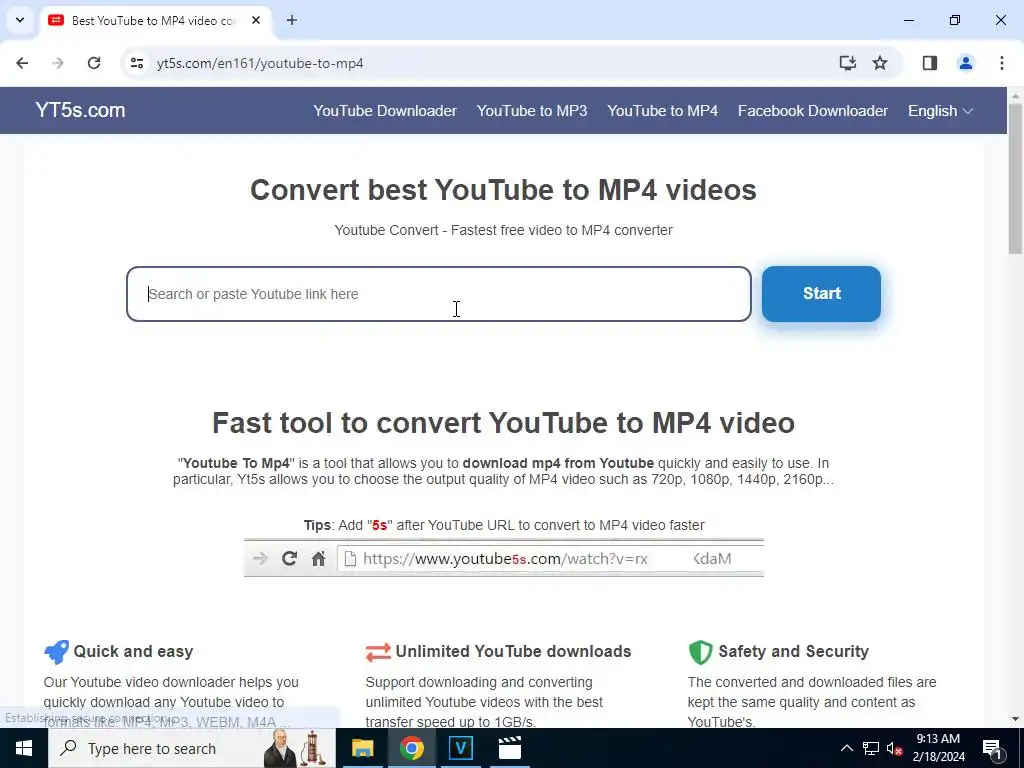This screenshot has height=768, width=1024.
Task: Close the YouTube to MP4 tab
Action: pos(256,20)
